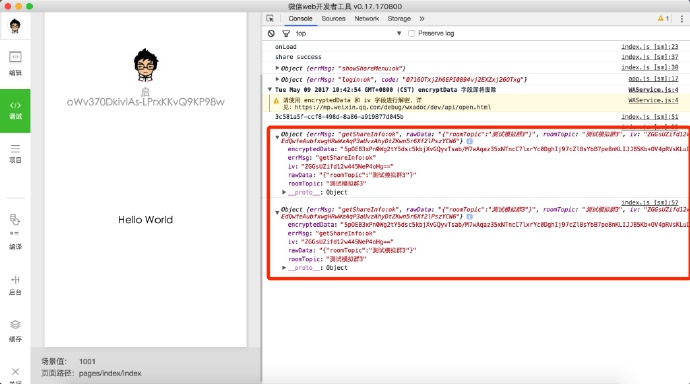This screenshot has height=384, width=690.
Task: Click the scene value 1001
Action: click(x=87, y=362)
